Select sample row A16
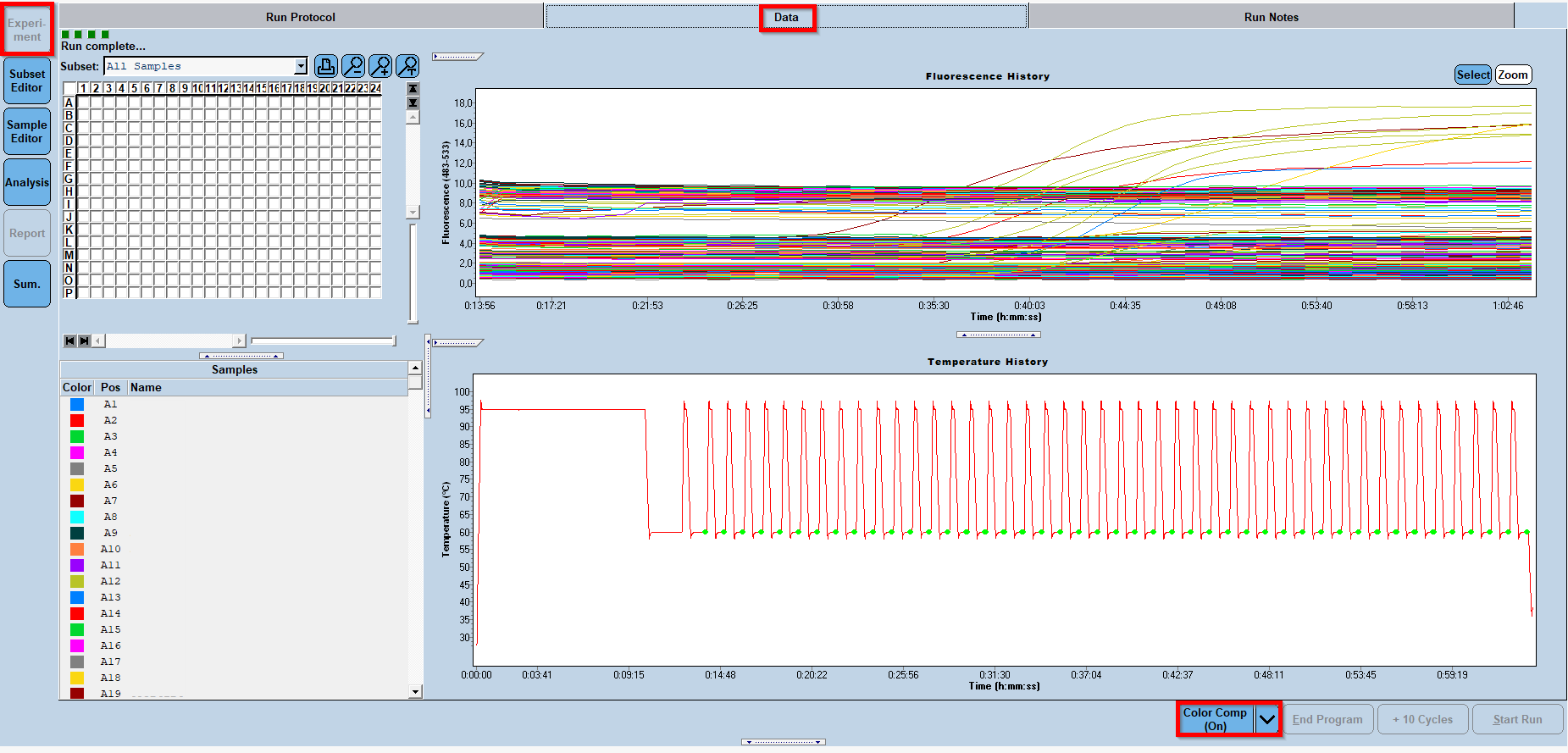Viewport: 1568px width, 753px height. (x=234, y=645)
